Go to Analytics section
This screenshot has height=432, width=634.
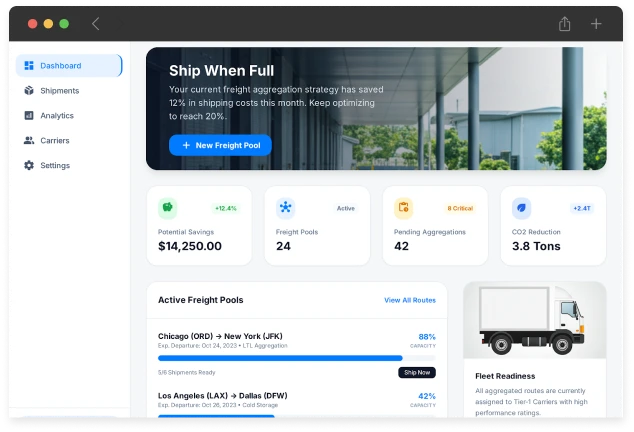pyautogui.click(x=69, y=115)
